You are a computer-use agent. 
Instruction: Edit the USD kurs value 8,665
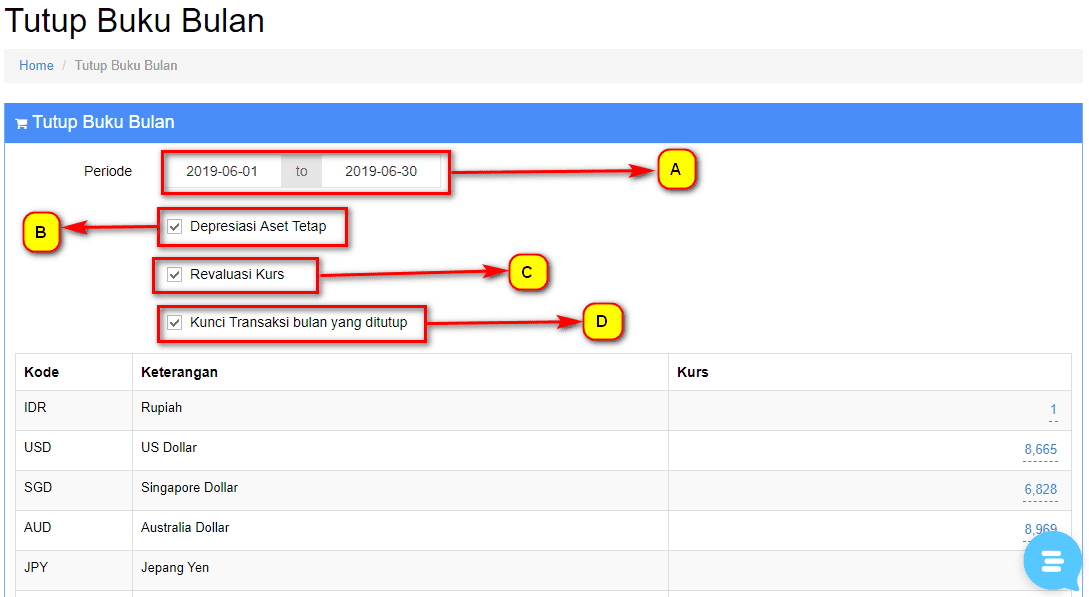pyautogui.click(x=1040, y=450)
